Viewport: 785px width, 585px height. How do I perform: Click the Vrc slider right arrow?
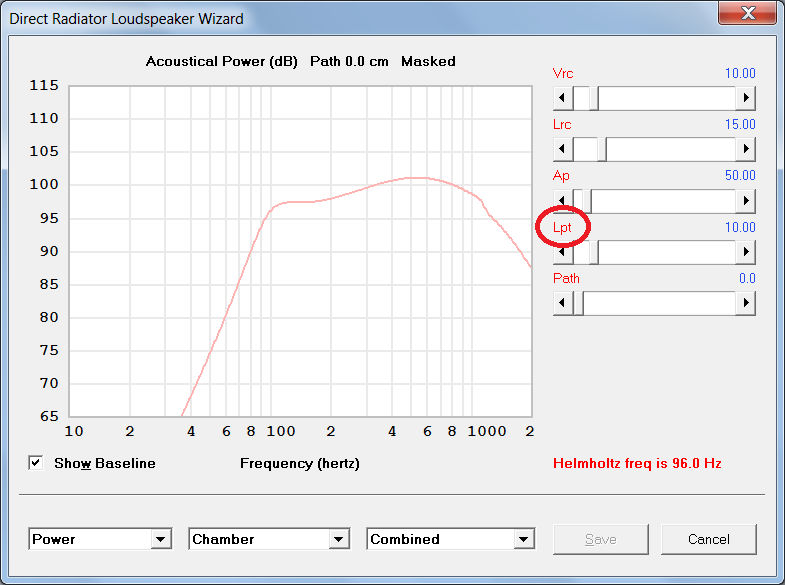(x=745, y=98)
